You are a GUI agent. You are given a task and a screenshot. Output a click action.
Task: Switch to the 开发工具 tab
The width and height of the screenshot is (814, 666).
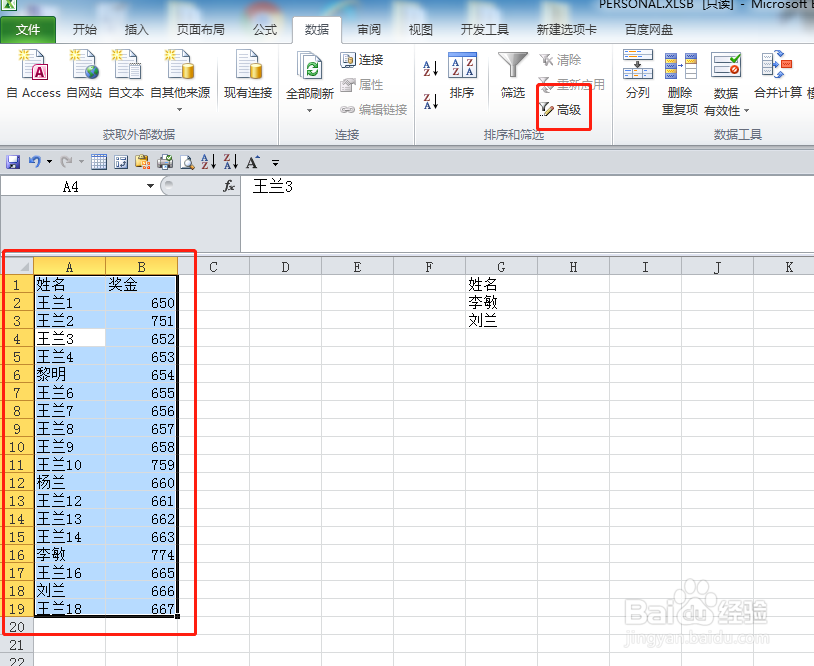coord(484,30)
